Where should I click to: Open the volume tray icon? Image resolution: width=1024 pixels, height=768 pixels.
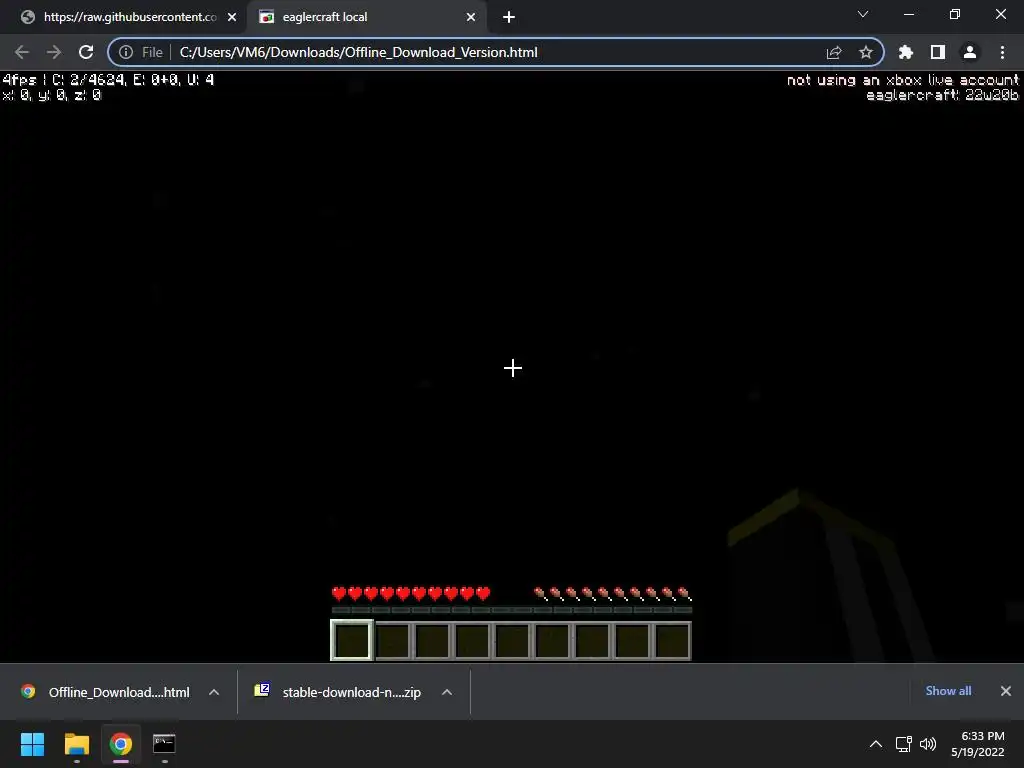tap(928, 744)
